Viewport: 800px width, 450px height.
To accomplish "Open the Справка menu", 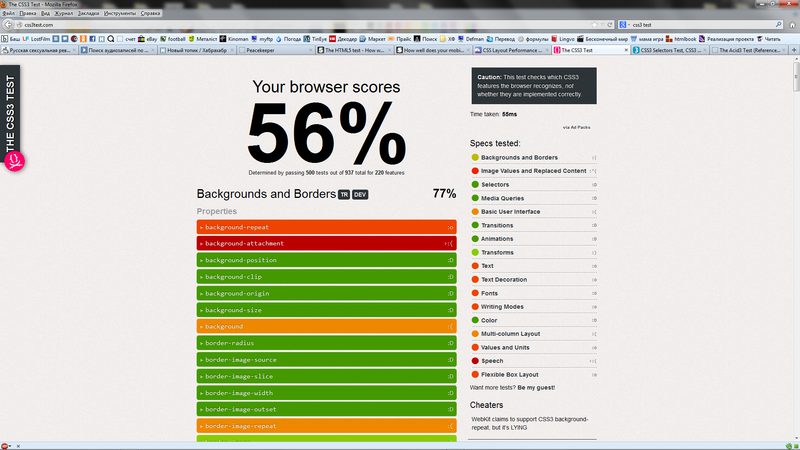I will pos(150,13).
